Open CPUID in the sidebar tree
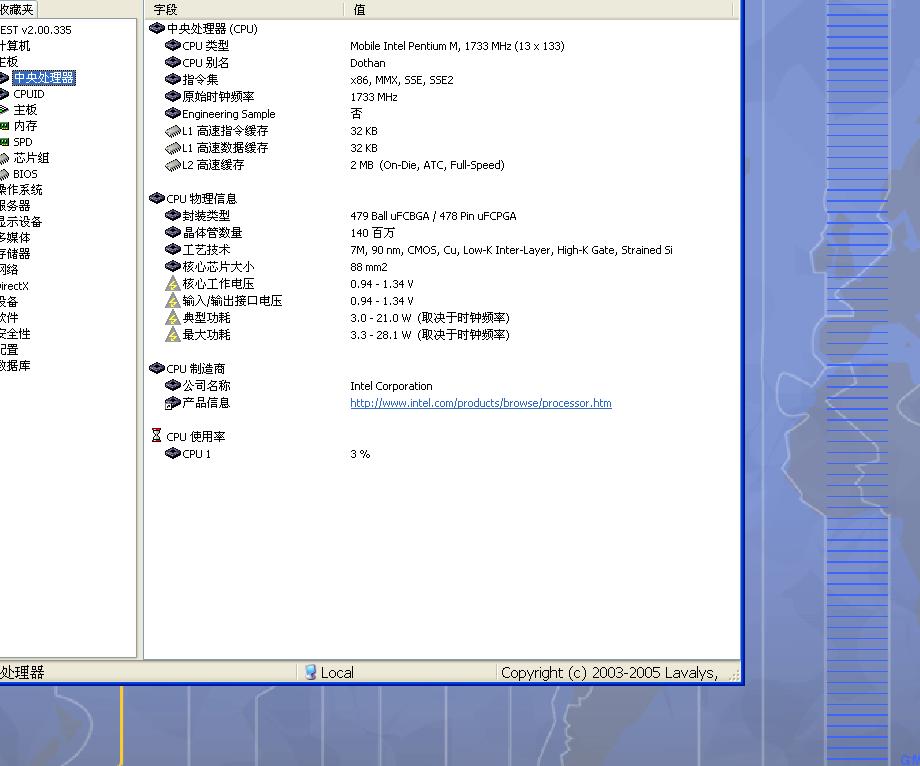This screenshot has height=766, width=920. click(29, 94)
